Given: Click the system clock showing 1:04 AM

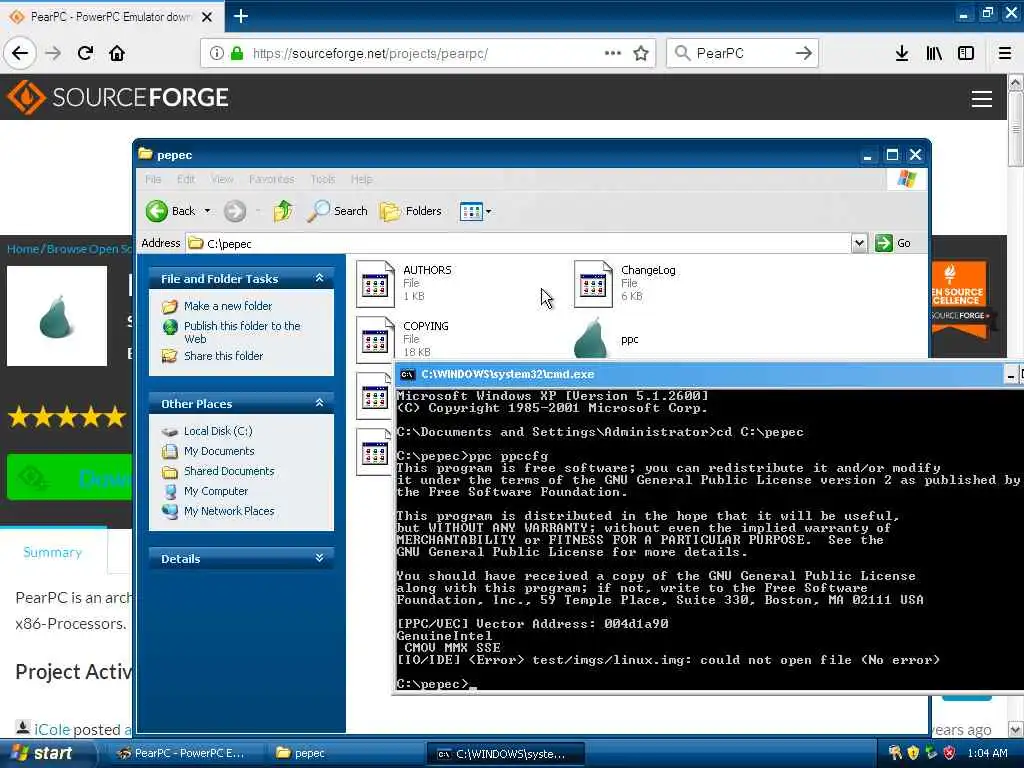Looking at the screenshot, I should [x=987, y=753].
